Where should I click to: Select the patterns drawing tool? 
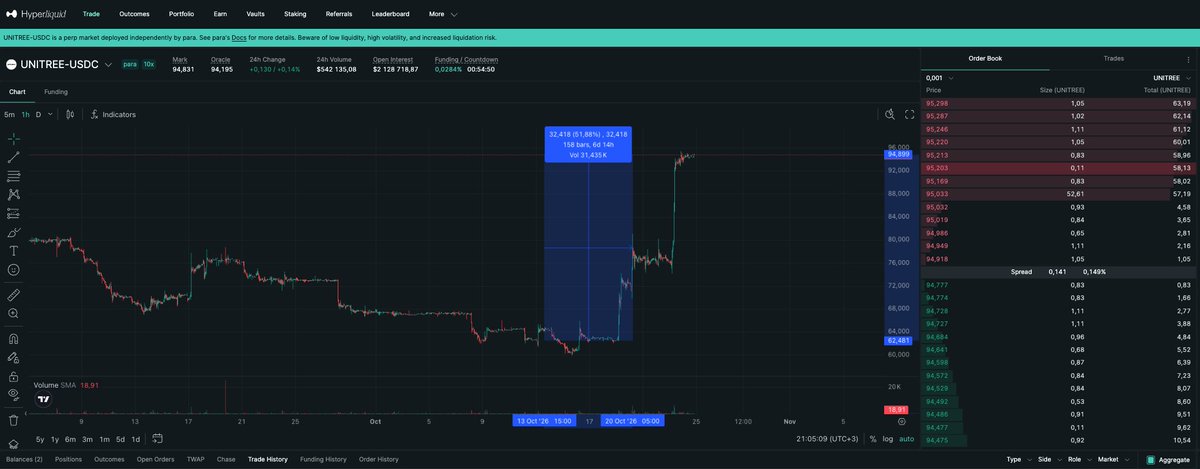(x=13, y=195)
